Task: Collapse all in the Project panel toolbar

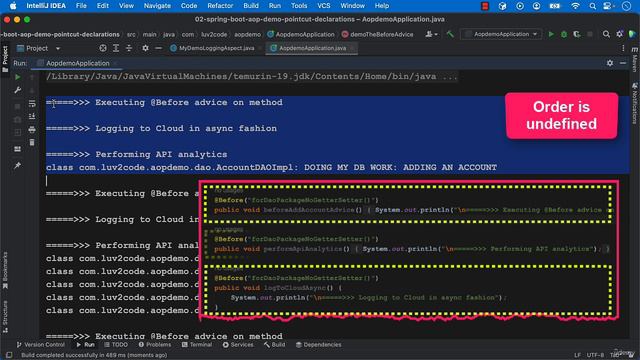Action: 129,48
